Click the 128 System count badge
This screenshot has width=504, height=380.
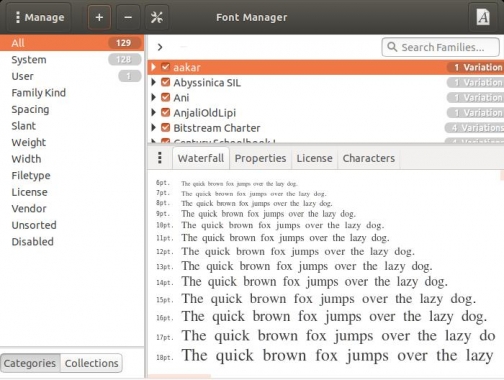[124, 59]
